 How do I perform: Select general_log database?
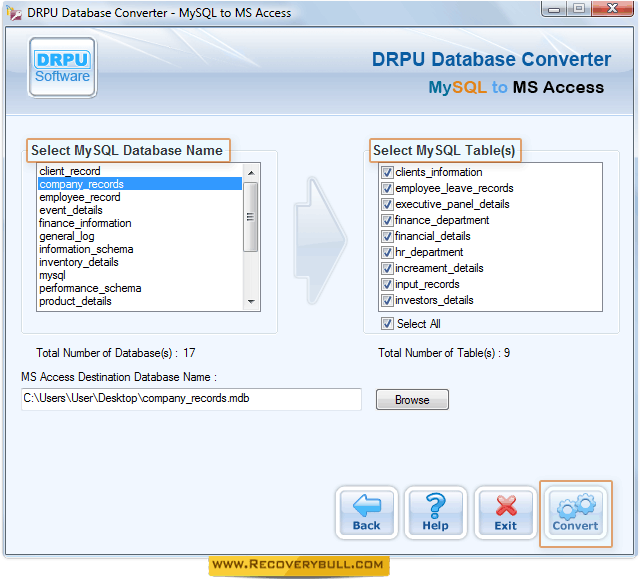click(x=140, y=236)
